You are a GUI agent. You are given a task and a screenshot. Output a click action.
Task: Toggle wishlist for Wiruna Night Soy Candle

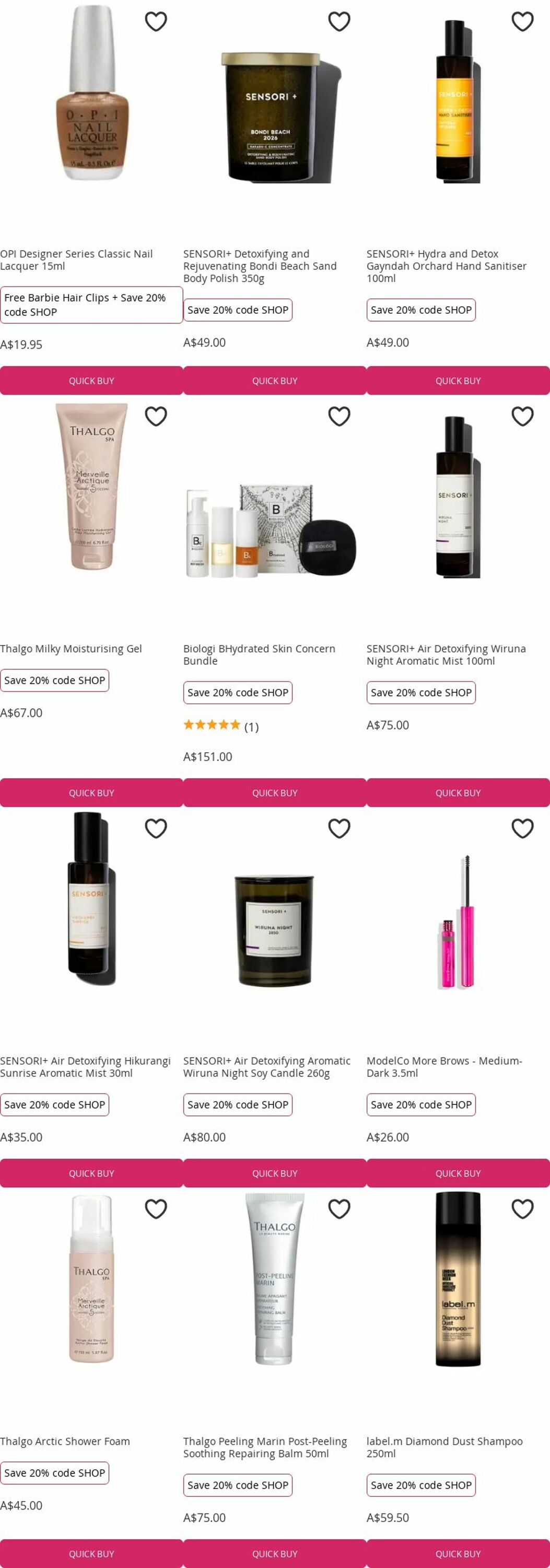(339, 828)
